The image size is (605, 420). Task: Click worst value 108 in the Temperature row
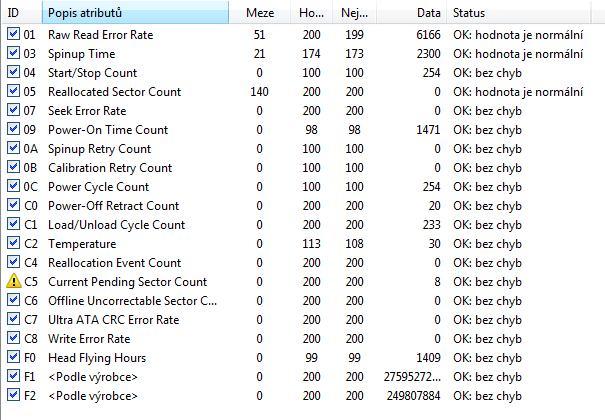pos(354,244)
